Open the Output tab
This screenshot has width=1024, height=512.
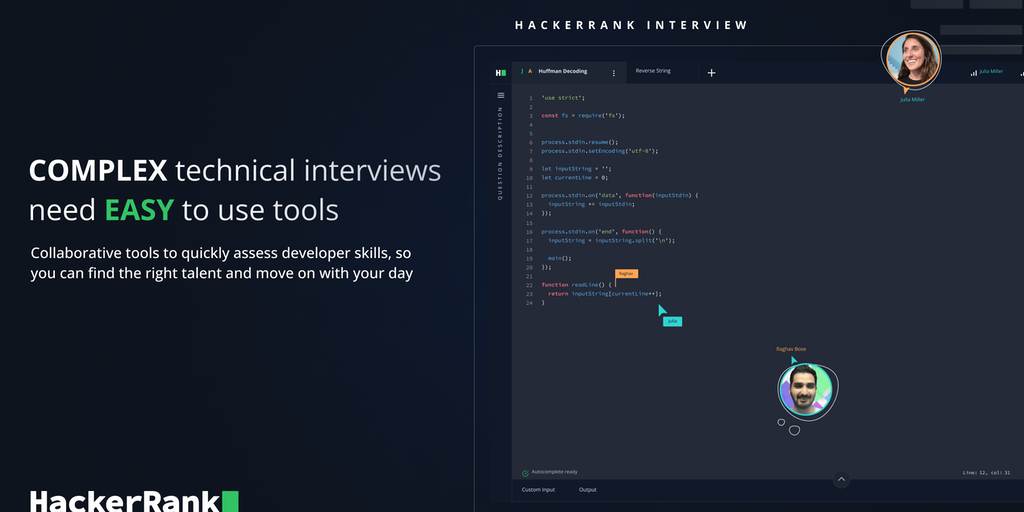(587, 490)
